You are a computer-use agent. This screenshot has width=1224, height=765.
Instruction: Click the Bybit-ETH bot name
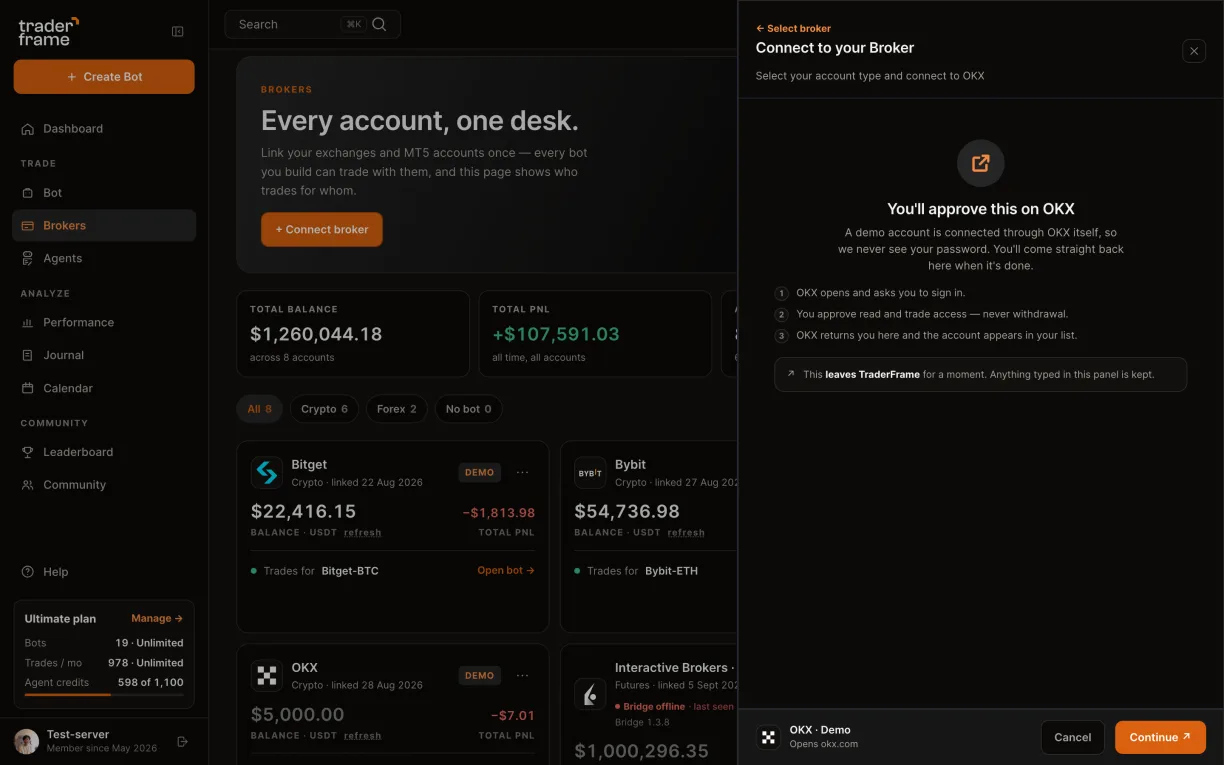click(671, 571)
